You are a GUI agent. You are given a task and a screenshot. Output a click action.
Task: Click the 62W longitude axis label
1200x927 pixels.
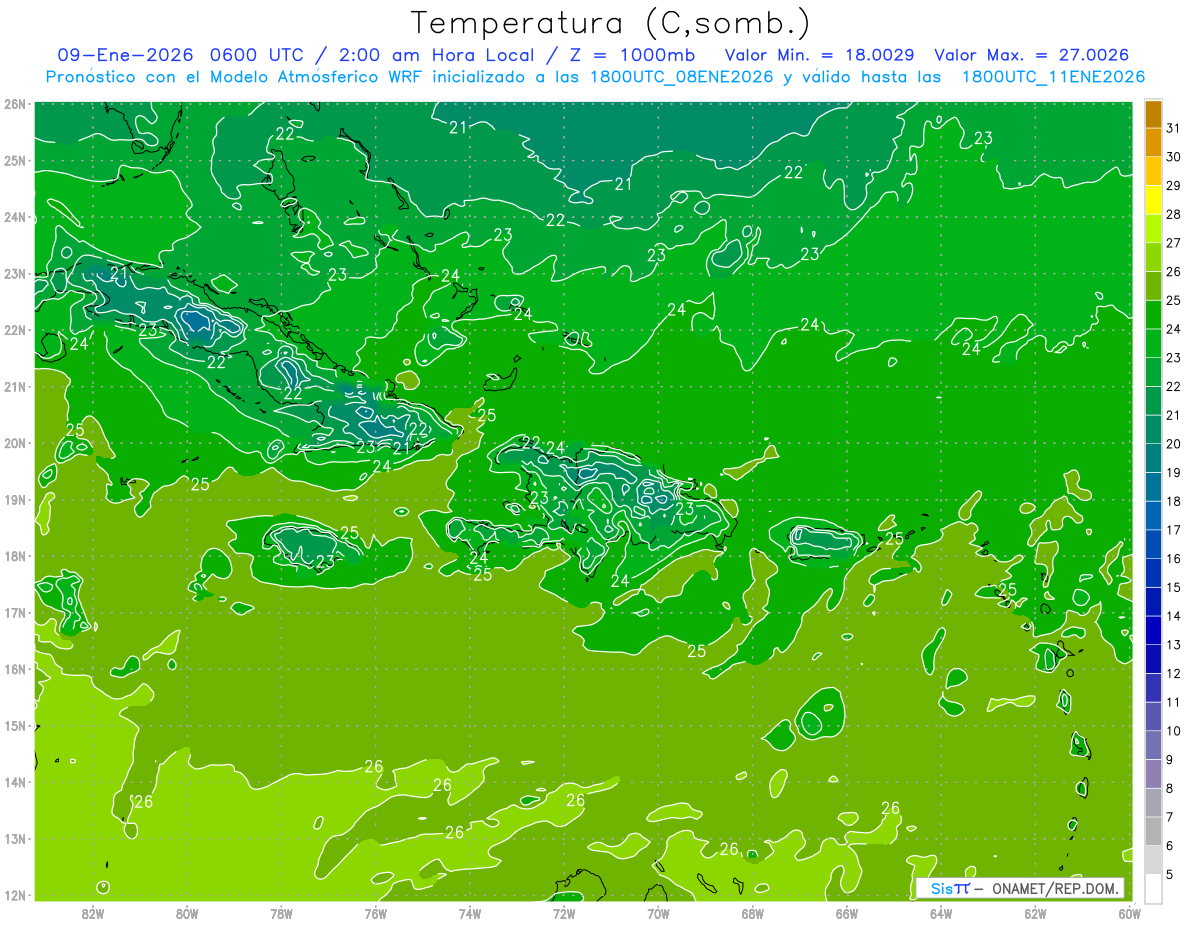pos(1034,913)
